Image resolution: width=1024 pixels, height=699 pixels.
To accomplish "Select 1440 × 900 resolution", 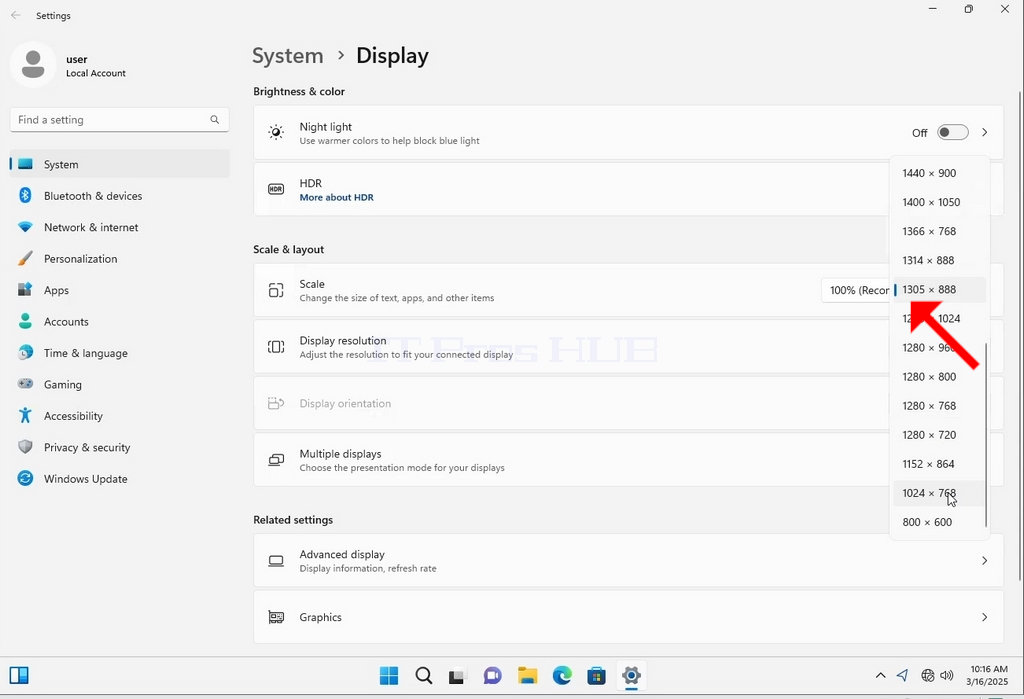I will click(938, 173).
